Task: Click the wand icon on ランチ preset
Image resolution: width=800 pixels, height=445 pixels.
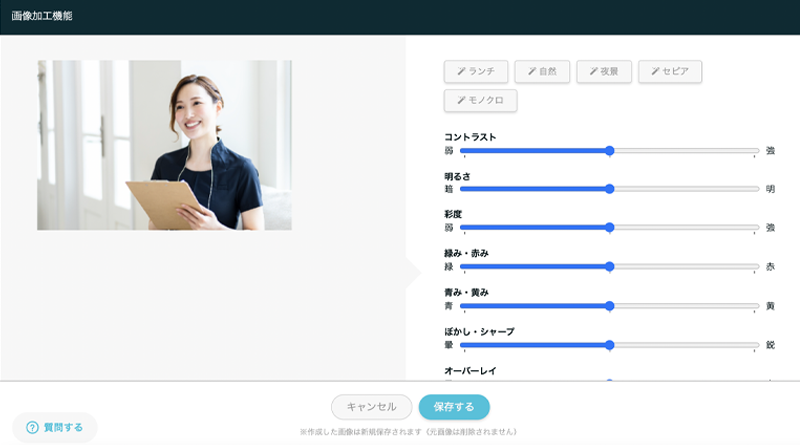Action: (x=461, y=72)
